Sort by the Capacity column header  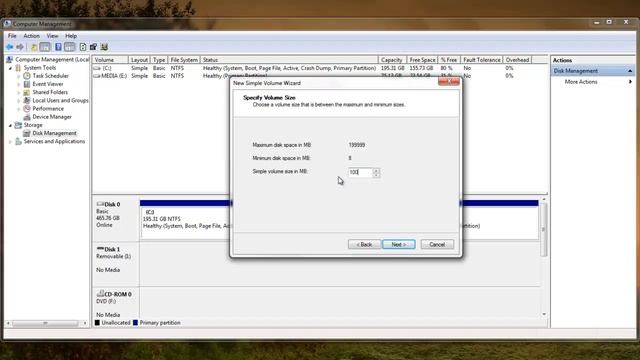[392, 60]
